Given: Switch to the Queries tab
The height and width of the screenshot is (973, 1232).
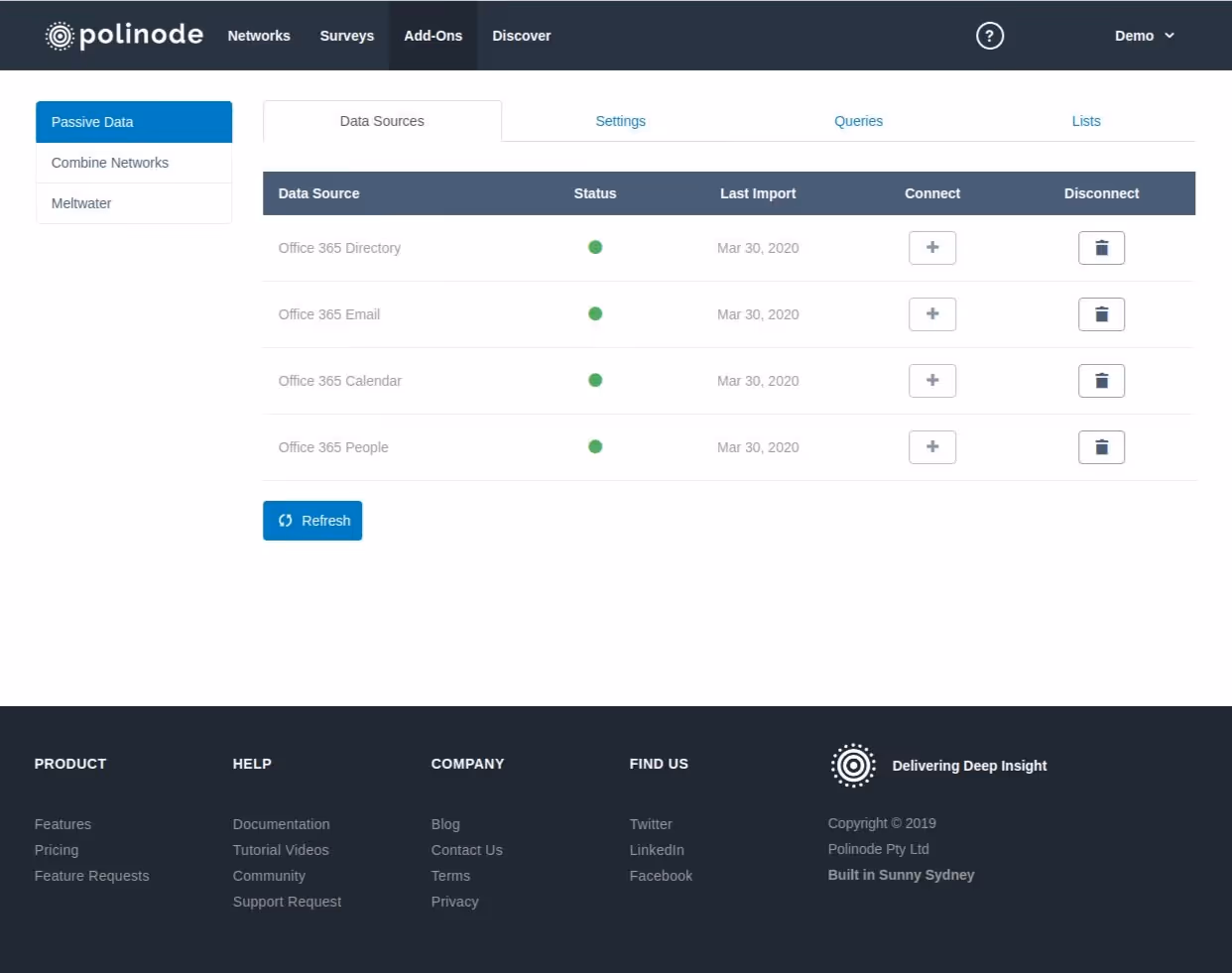Looking at the screenshot, I should point(858,121).
